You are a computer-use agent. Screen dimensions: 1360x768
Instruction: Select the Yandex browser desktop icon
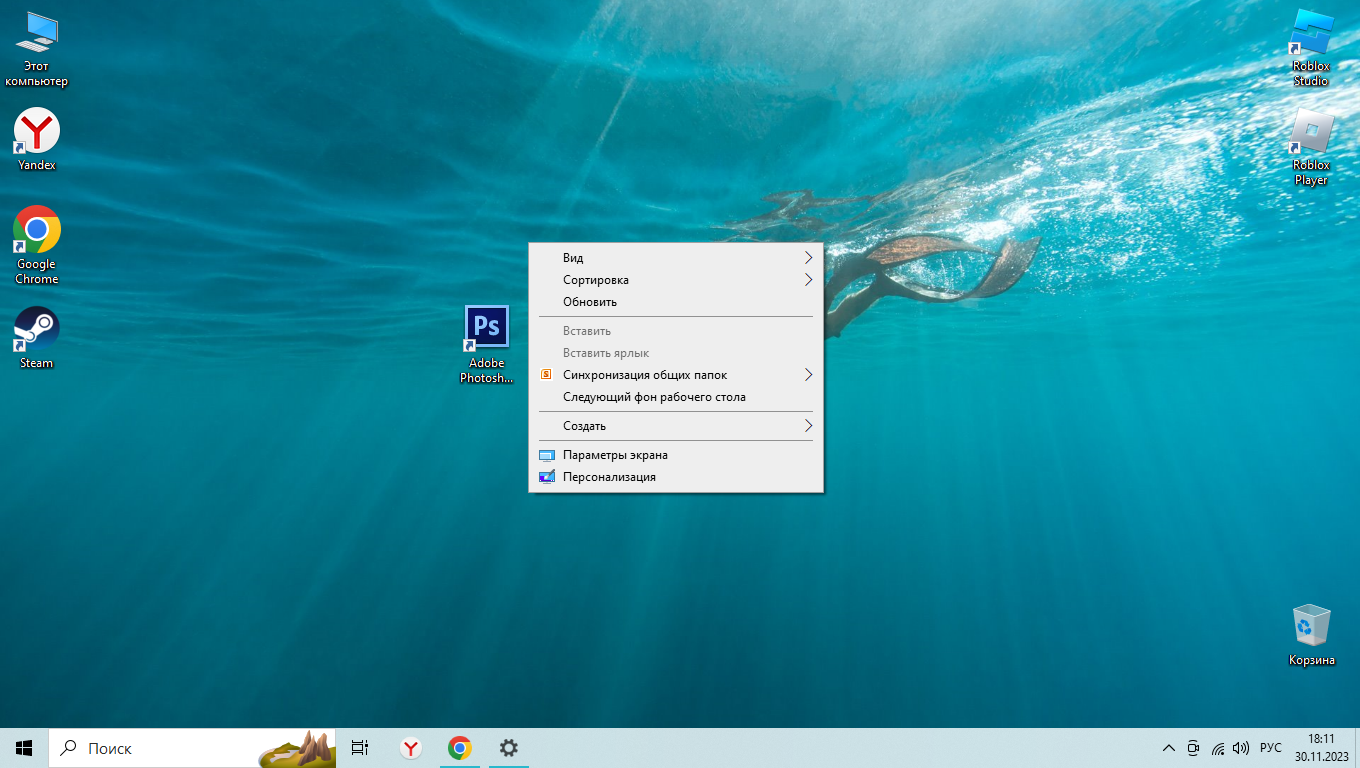(37, 131)
